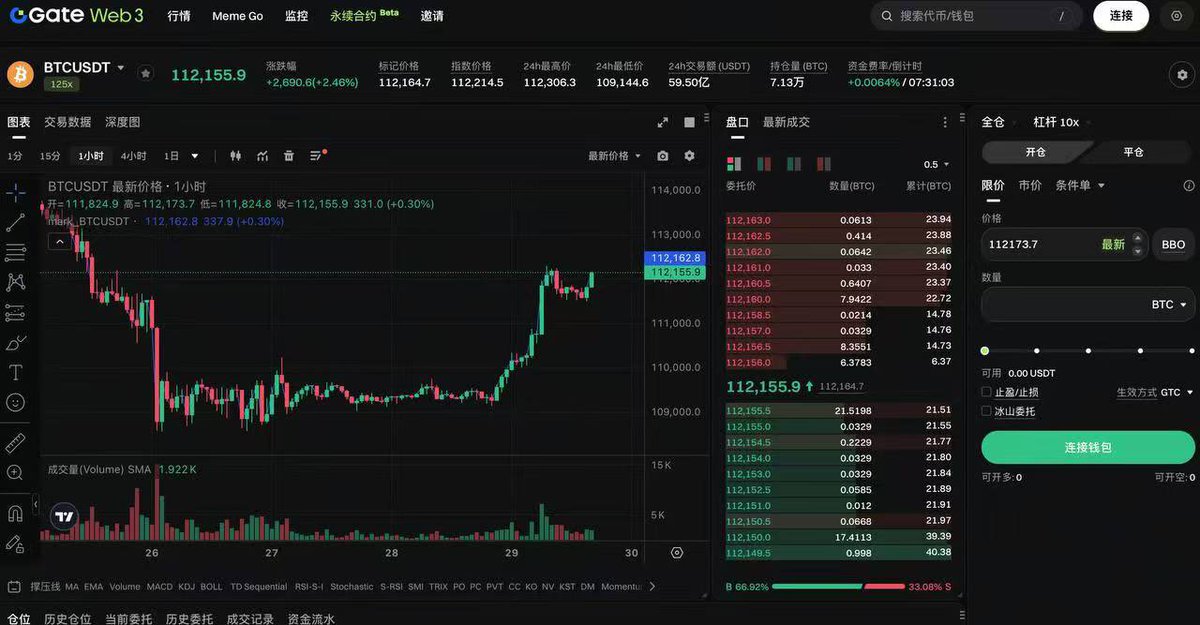Expand more timeframe options arrow
The width and height of the screenshot is (1200, 625).
(194, 156)
